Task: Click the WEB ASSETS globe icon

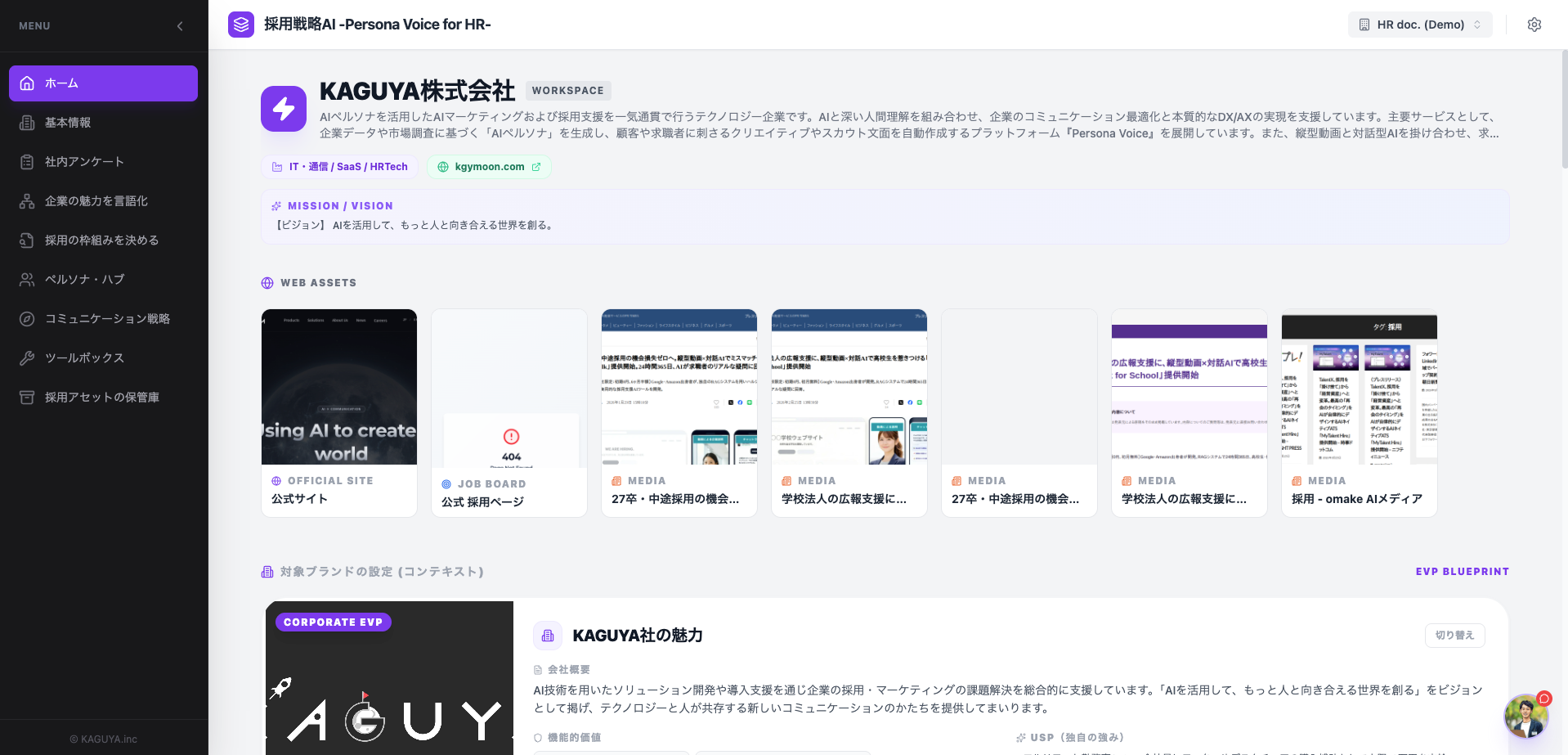Action: tap(267, 283)
